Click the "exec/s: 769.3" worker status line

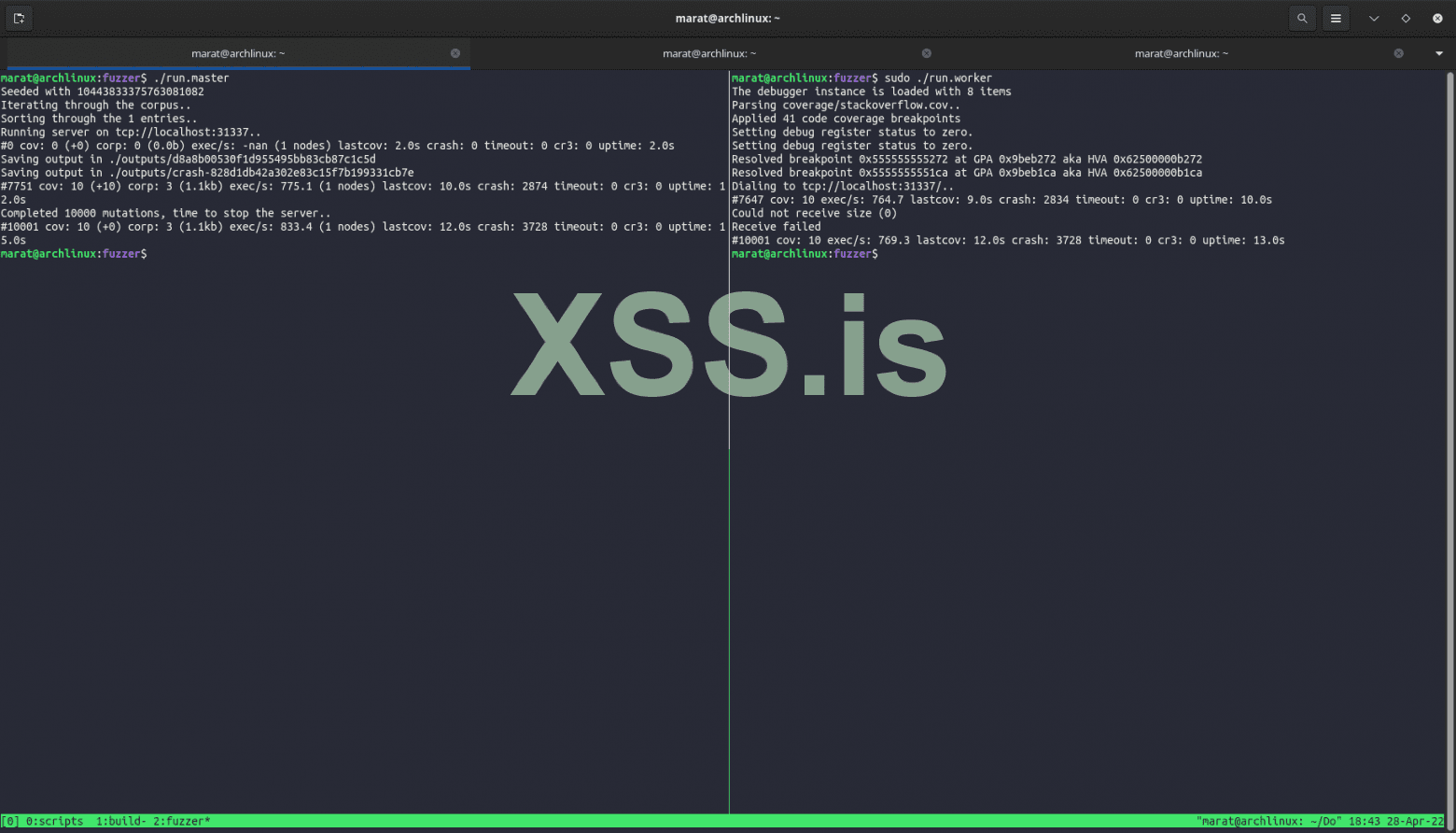[x=1008, y=241]
